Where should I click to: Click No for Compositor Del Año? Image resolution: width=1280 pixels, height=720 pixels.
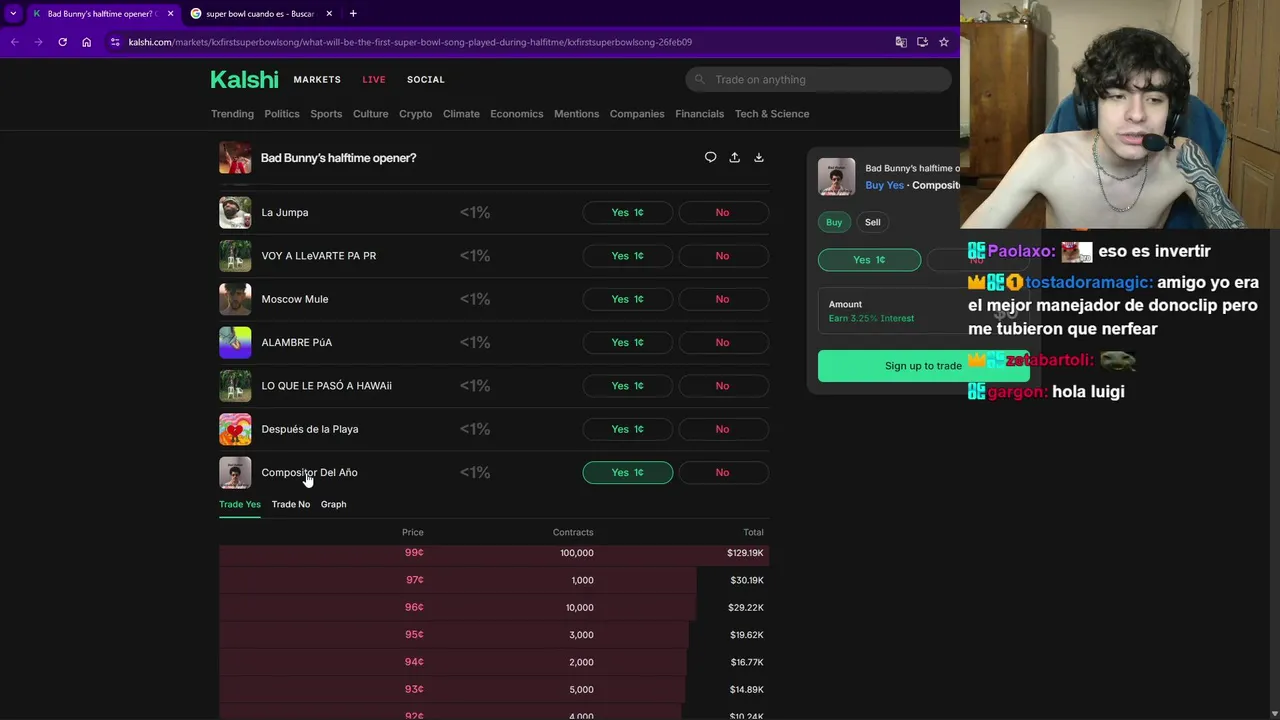click(723, 472)
